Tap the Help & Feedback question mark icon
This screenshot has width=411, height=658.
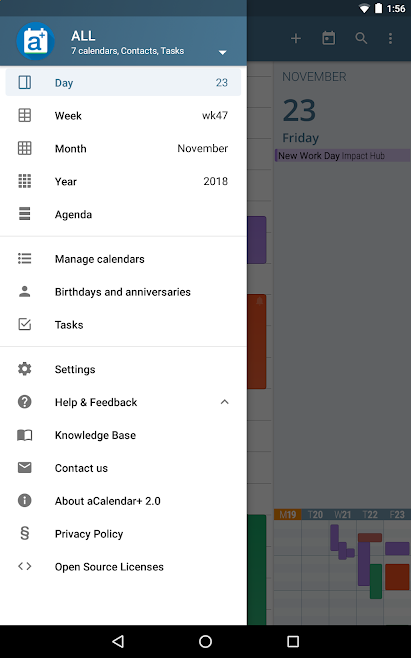pos(25,402)
